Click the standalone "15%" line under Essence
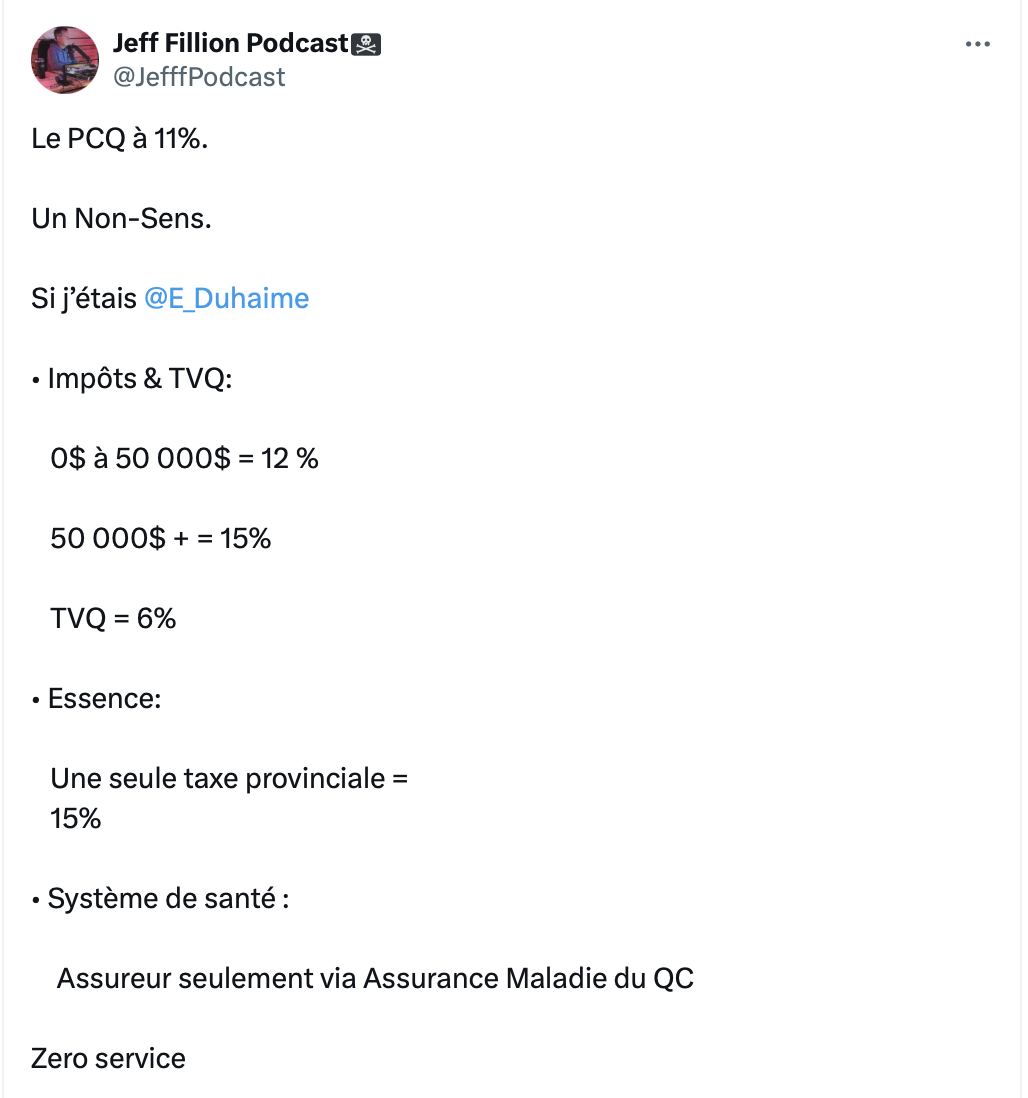The width and height of the screenshot is (1028, 1098). [76, 818]
